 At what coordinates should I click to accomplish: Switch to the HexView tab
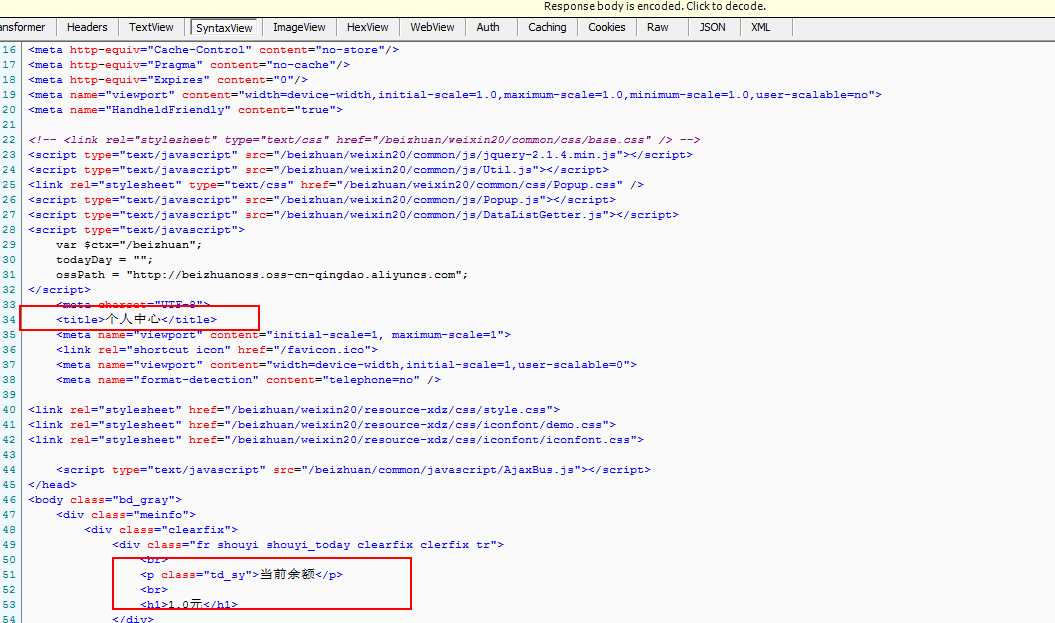point(367,28)
